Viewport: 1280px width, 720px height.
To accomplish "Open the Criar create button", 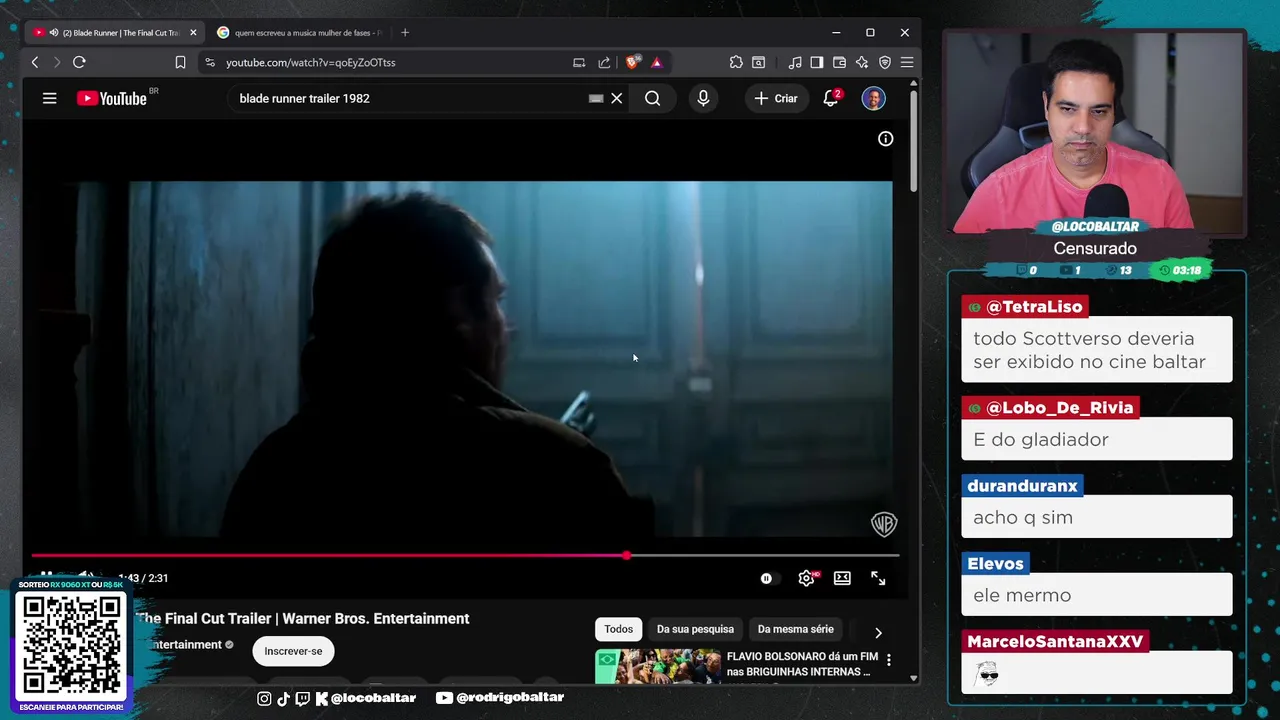I will 776,98.
